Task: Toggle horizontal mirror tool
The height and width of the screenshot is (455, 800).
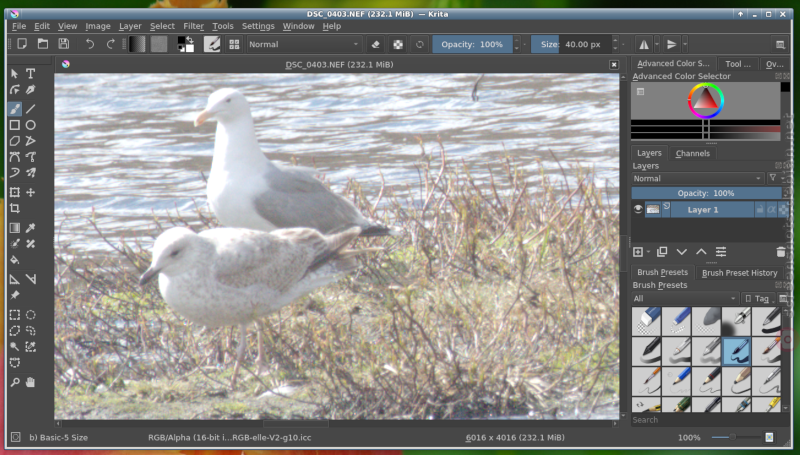Action: 644,44
